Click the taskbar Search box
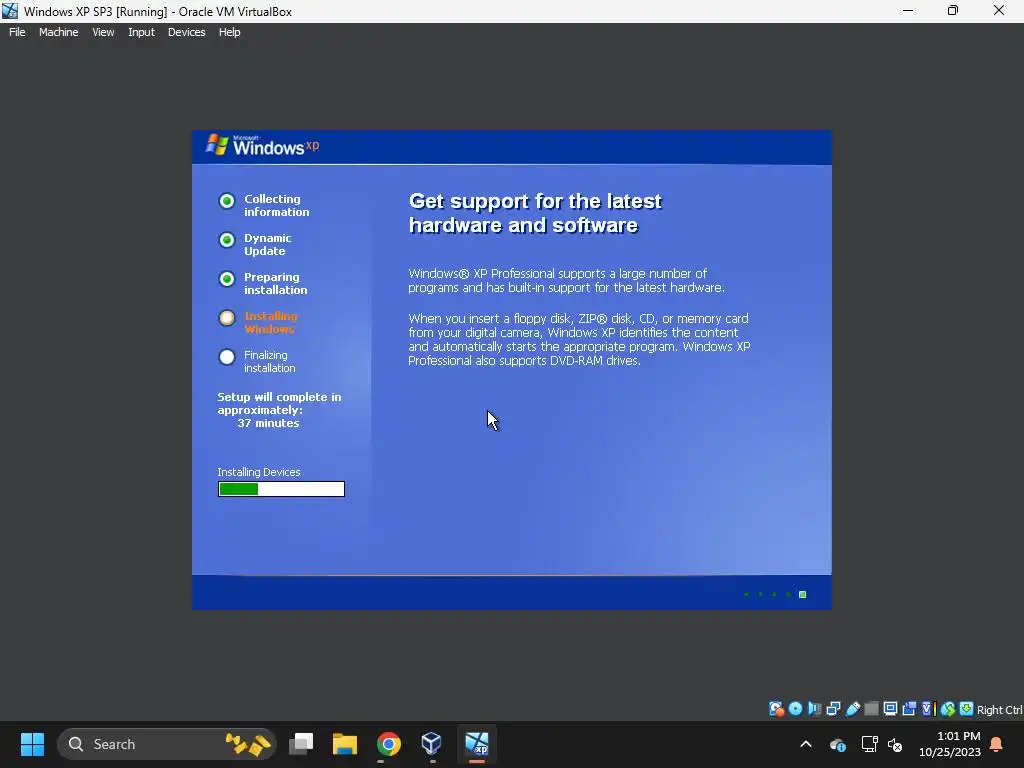 167,744
